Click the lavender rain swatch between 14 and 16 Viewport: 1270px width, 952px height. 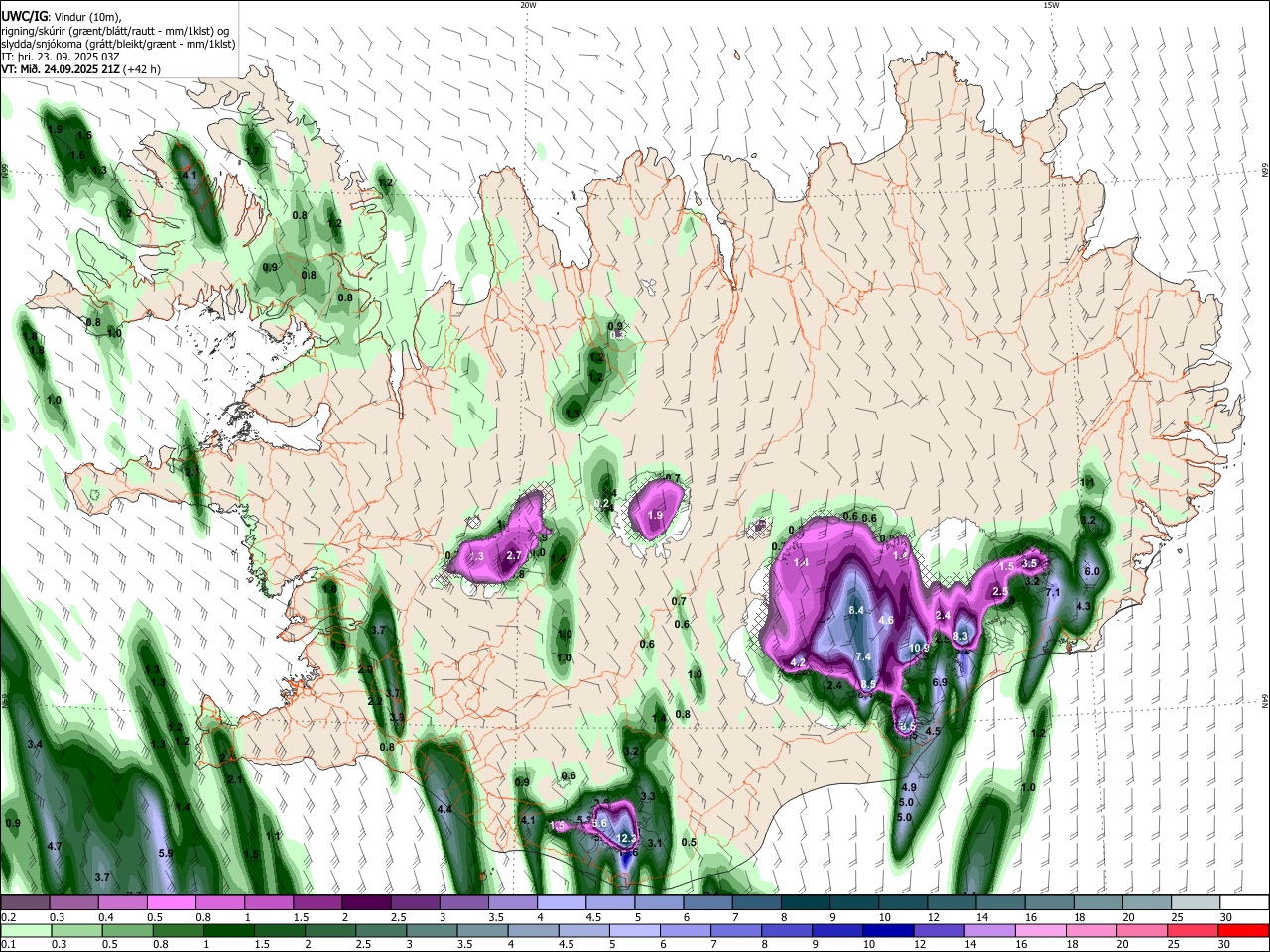990,930
